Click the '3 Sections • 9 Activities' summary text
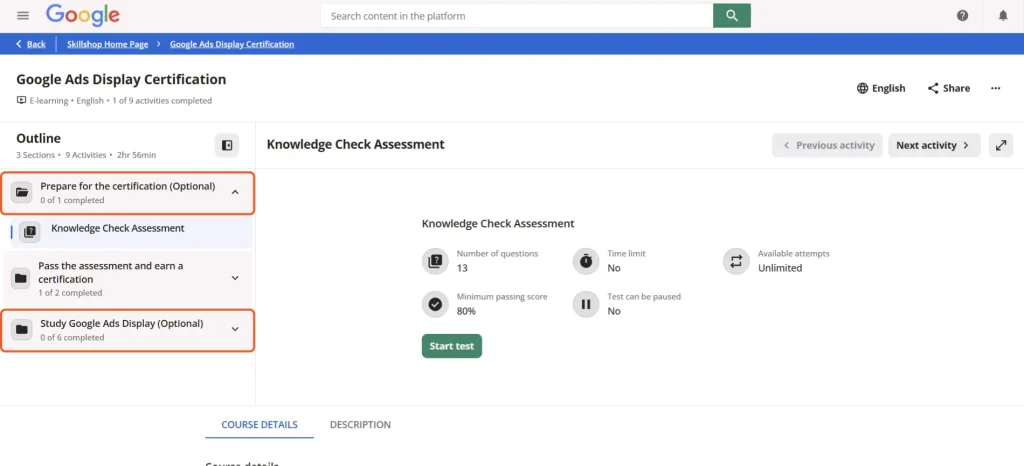The image size is (1024, 466). tap(63, 155)
